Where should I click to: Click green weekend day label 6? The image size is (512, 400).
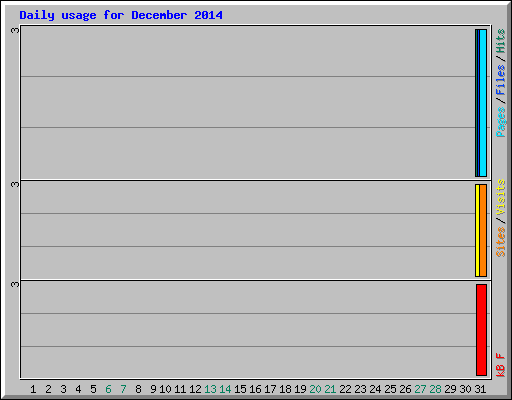(108, 389)
